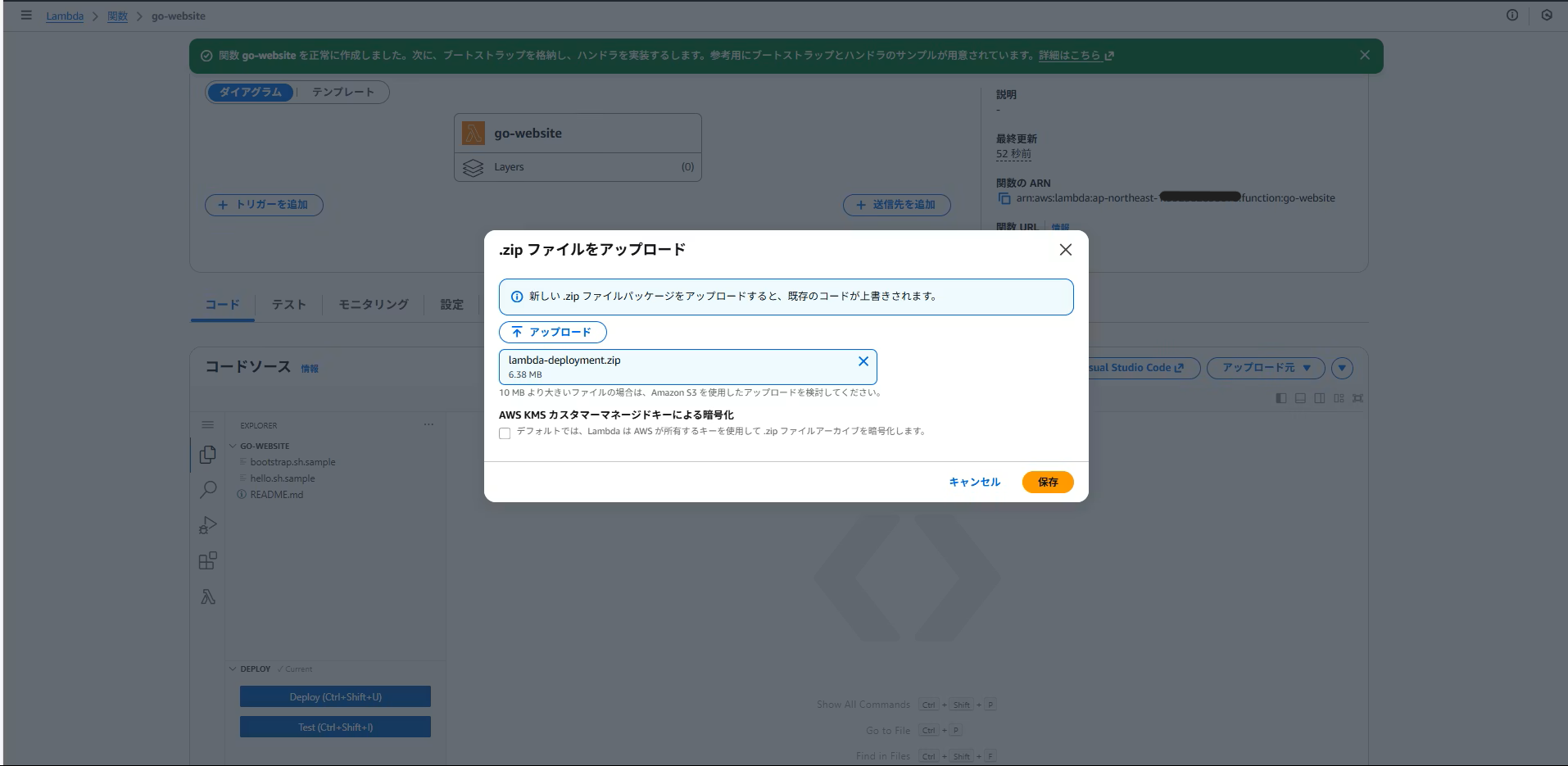This screenshot has height=766, width=1568.
Task: Select the Layers row in the diagram
Action: (578, 167)
